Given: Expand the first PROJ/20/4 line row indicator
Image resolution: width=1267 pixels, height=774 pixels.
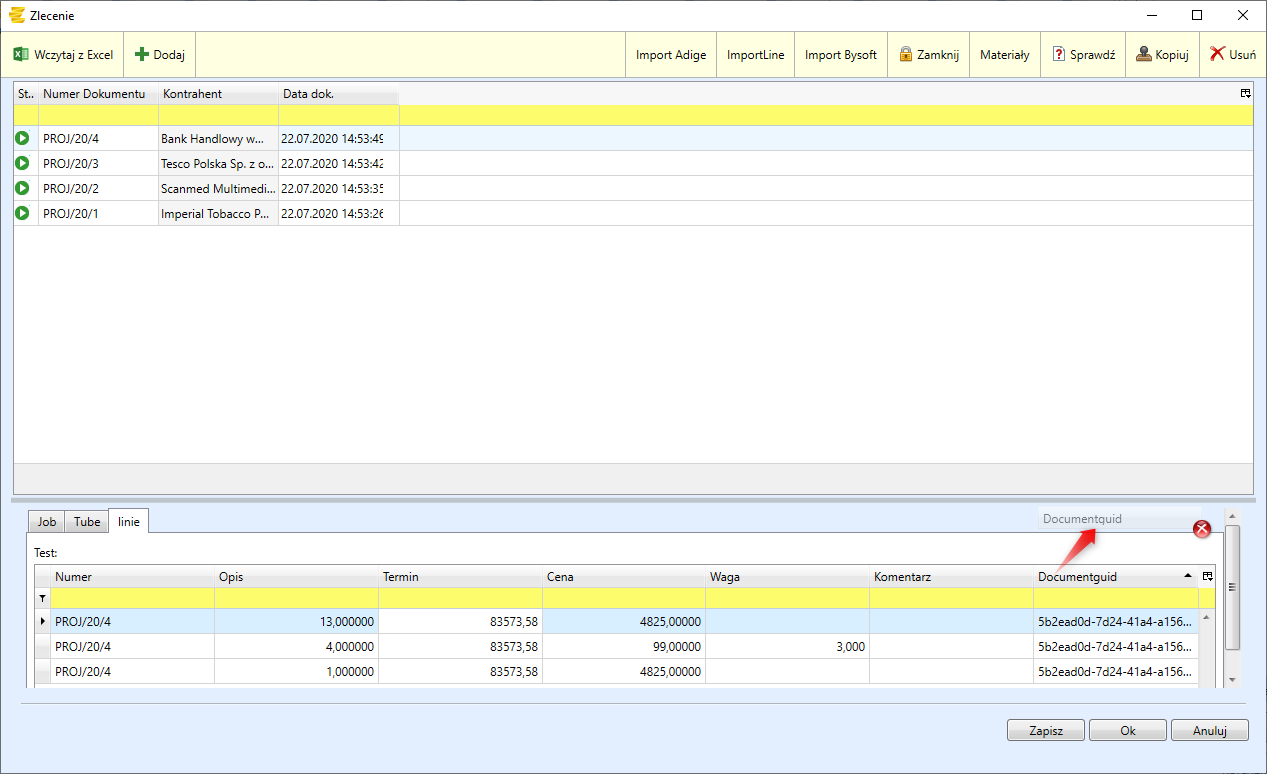Looking at the screenshot, I should [x=42, y=621].
